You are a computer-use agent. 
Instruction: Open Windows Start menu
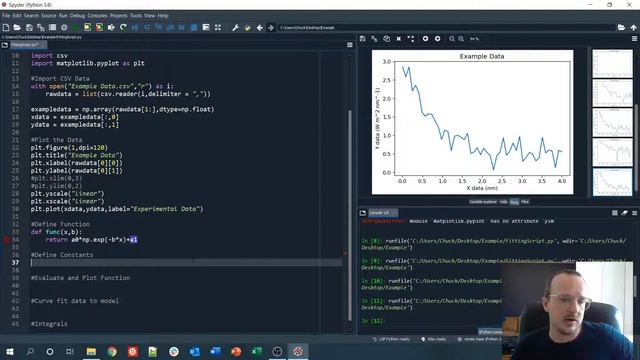(x=9, y=351)
